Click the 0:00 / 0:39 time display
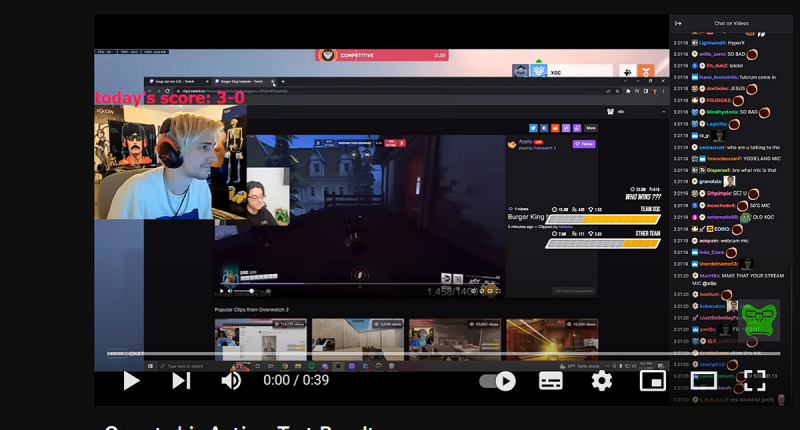 tap(296, 381)
